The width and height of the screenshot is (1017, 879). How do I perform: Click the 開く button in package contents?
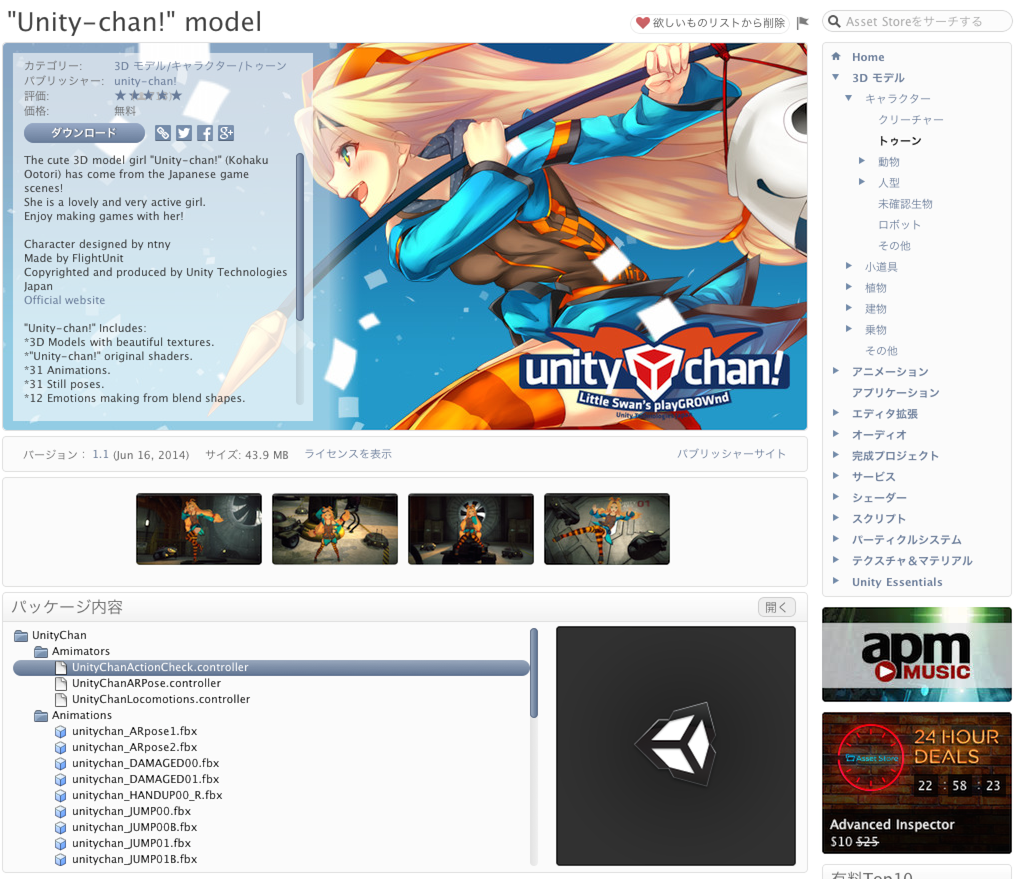point(776,607)
